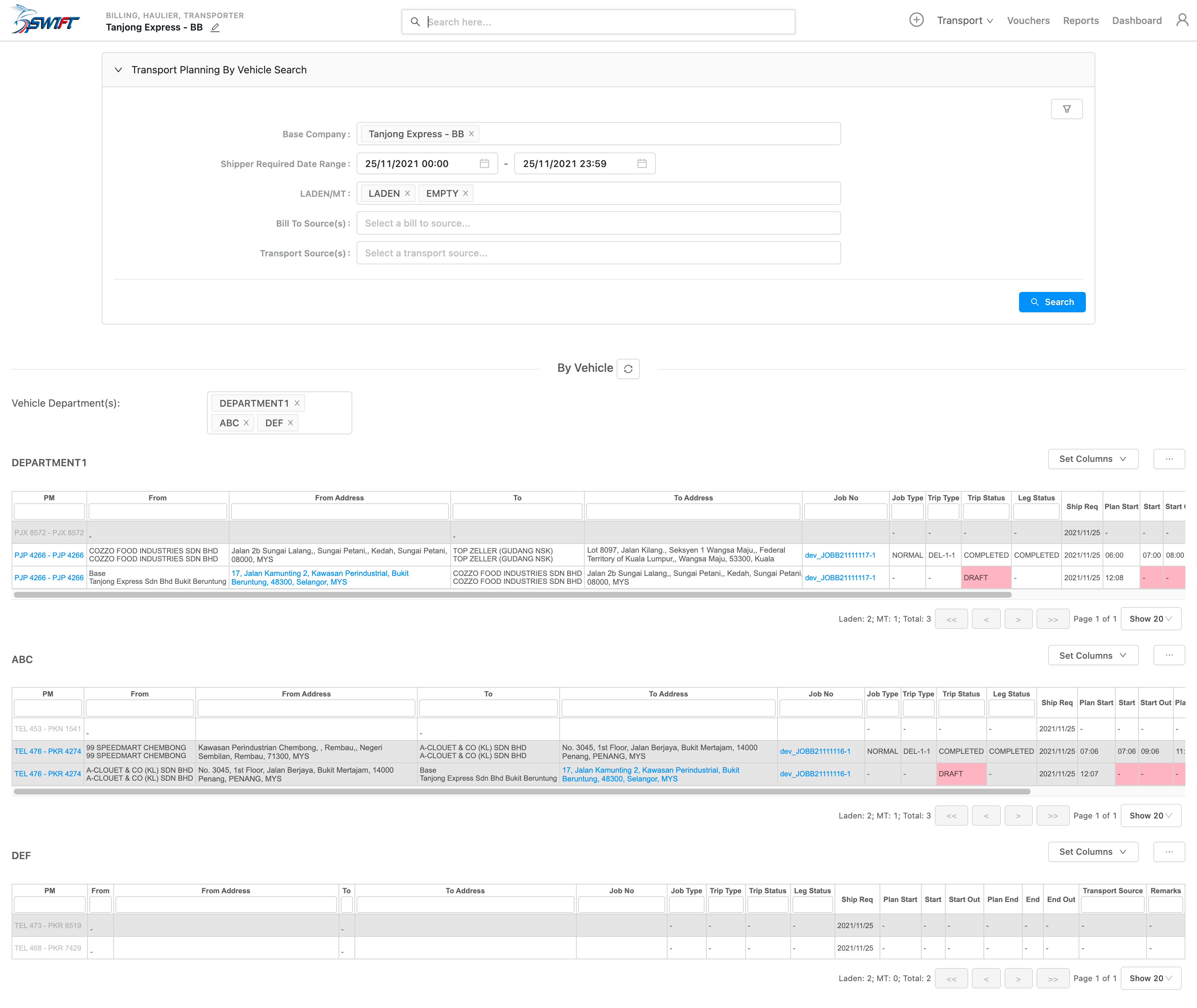The image size is (1197, 1008).
Task: Open Show 20 page size dropdown for DEF
Action: click(x=1150, y=978)
